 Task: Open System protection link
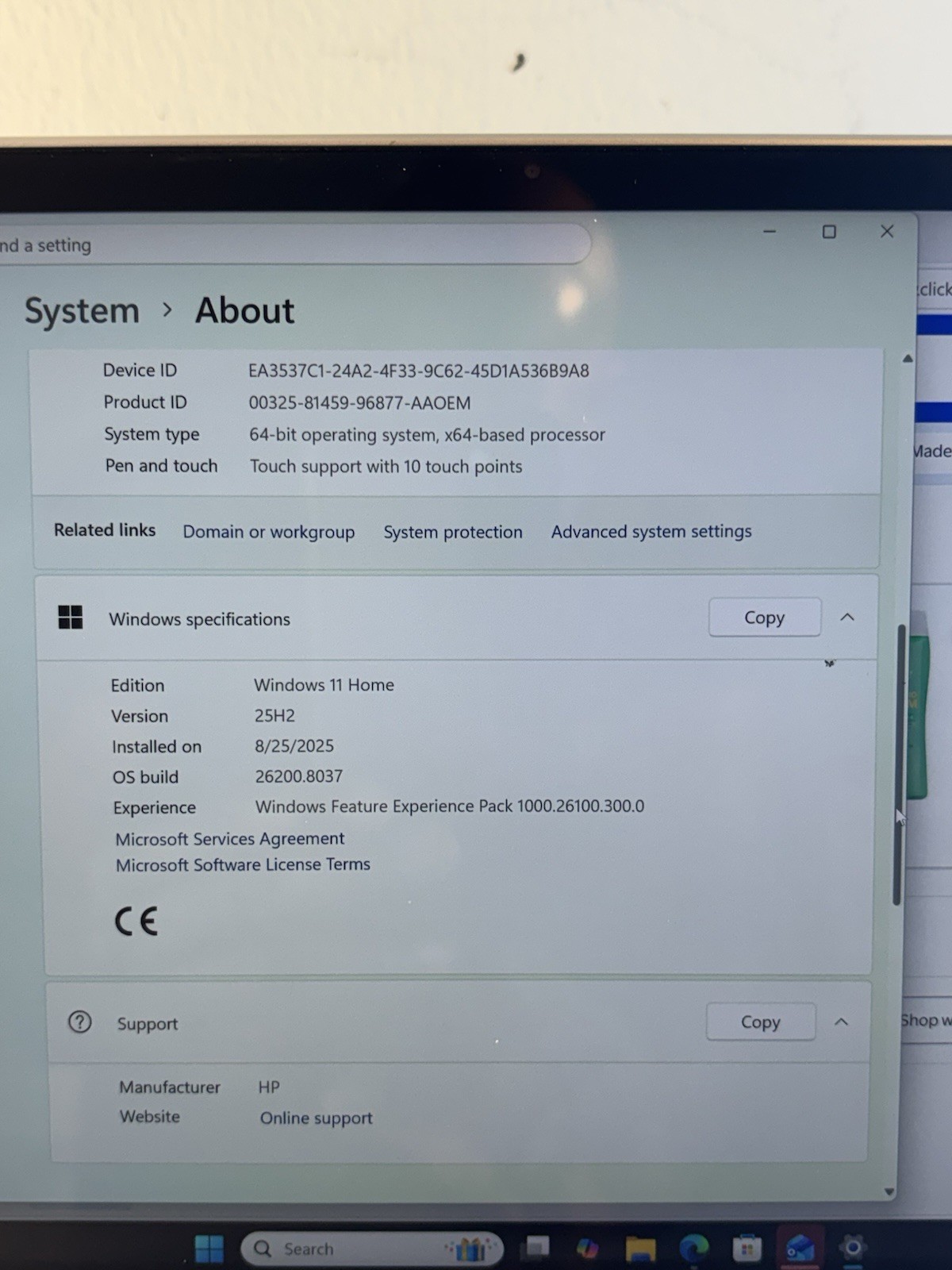tap(453, 532)
